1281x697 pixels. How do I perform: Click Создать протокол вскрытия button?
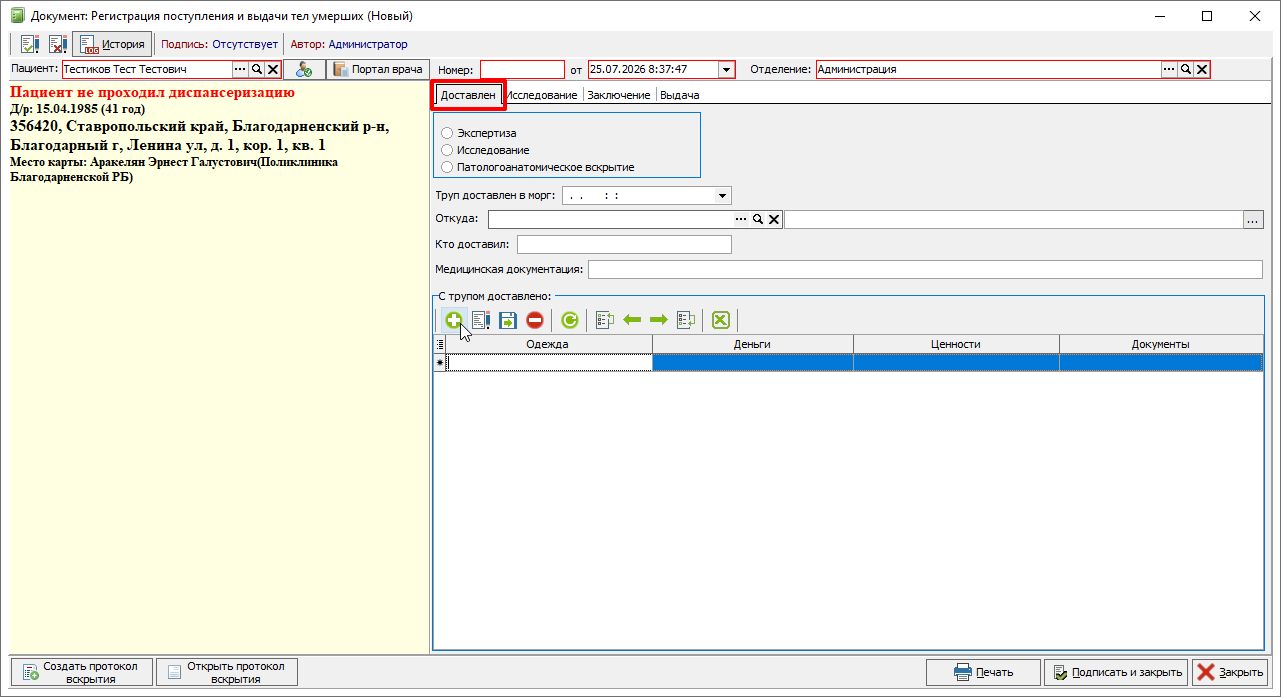[83, 672]
